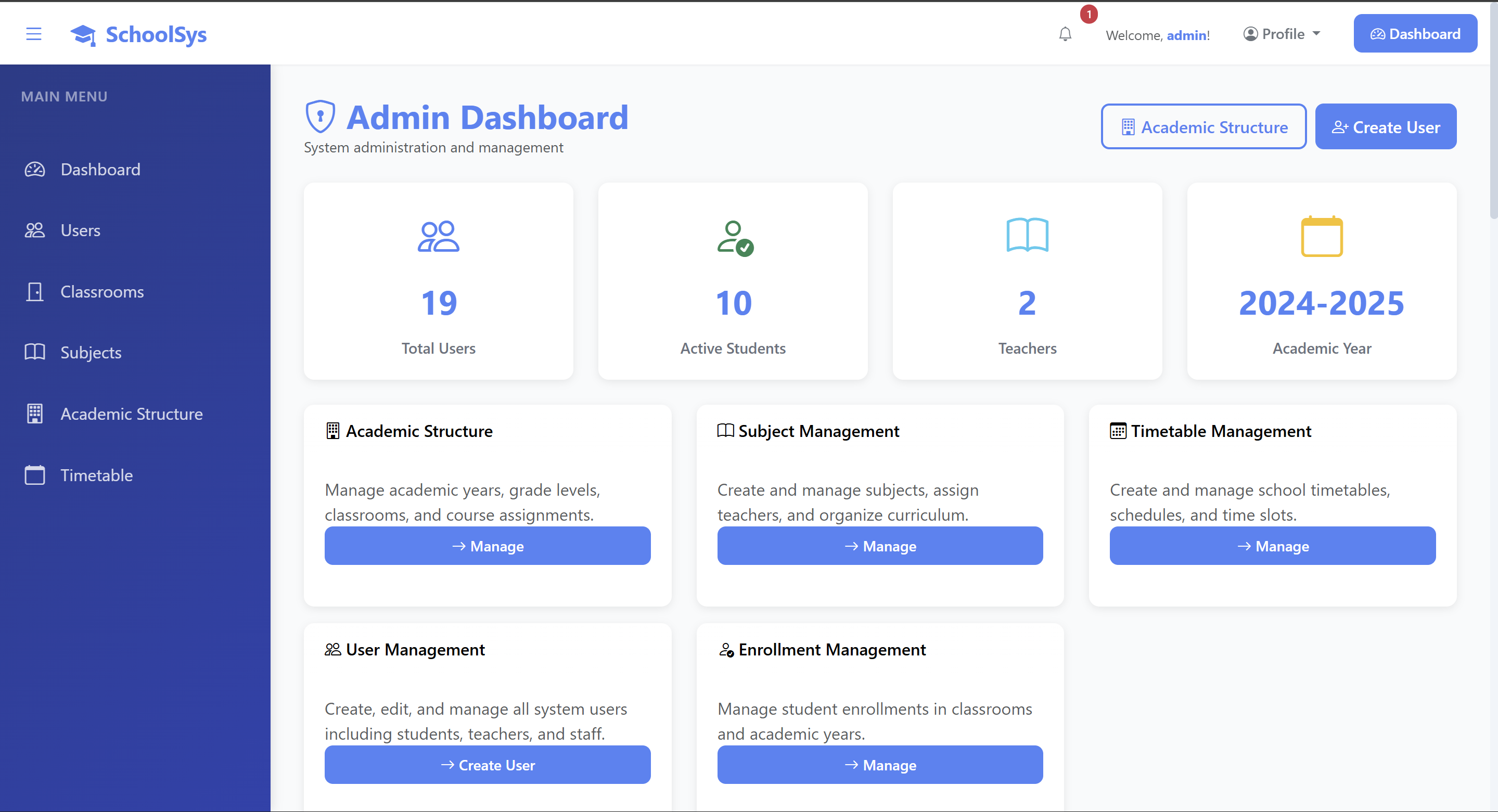This screenshot has height=812, width=1498.
Task: Select the Subjects book icon
Action: [34, 352]
